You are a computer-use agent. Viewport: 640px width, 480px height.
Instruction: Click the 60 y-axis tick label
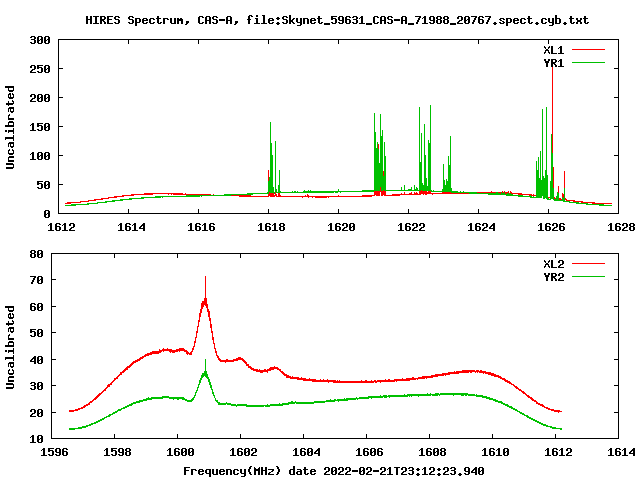[37, 307]
